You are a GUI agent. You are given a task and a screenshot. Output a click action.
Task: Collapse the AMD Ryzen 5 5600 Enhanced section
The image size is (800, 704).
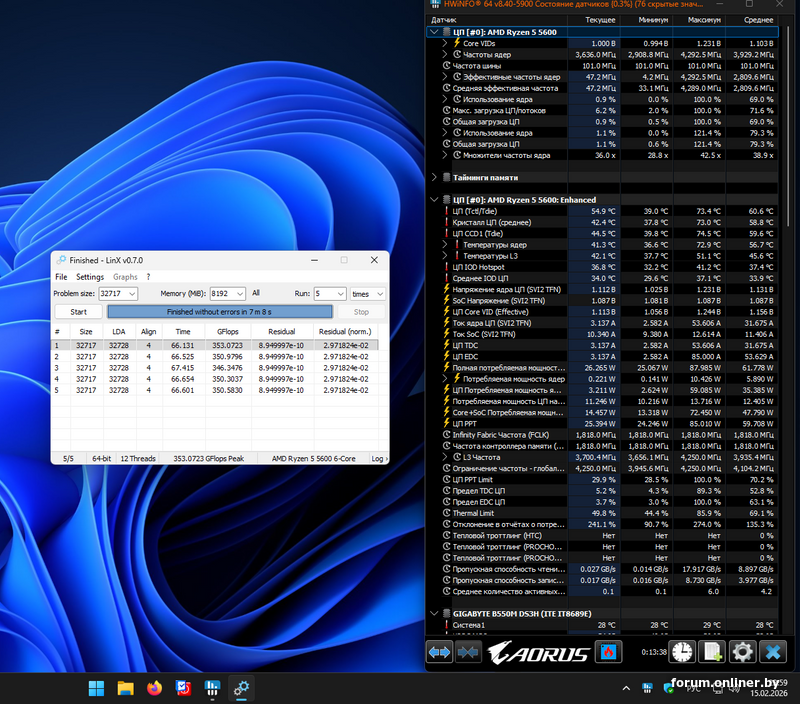coord(434,200)
